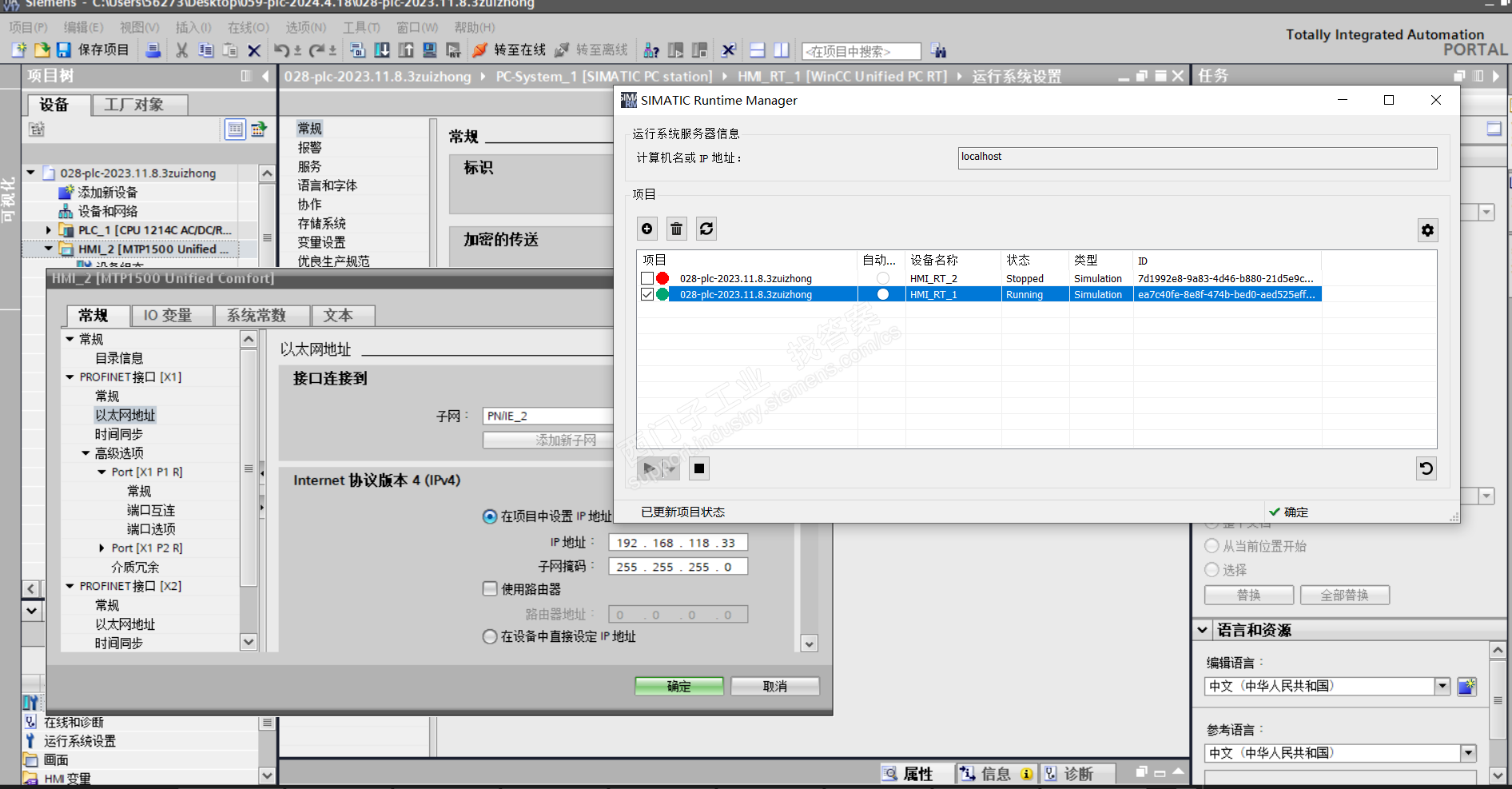Click 确定 in the Runtime Manager status bar
The image size is (1512, 789).
click(1288, 512)
